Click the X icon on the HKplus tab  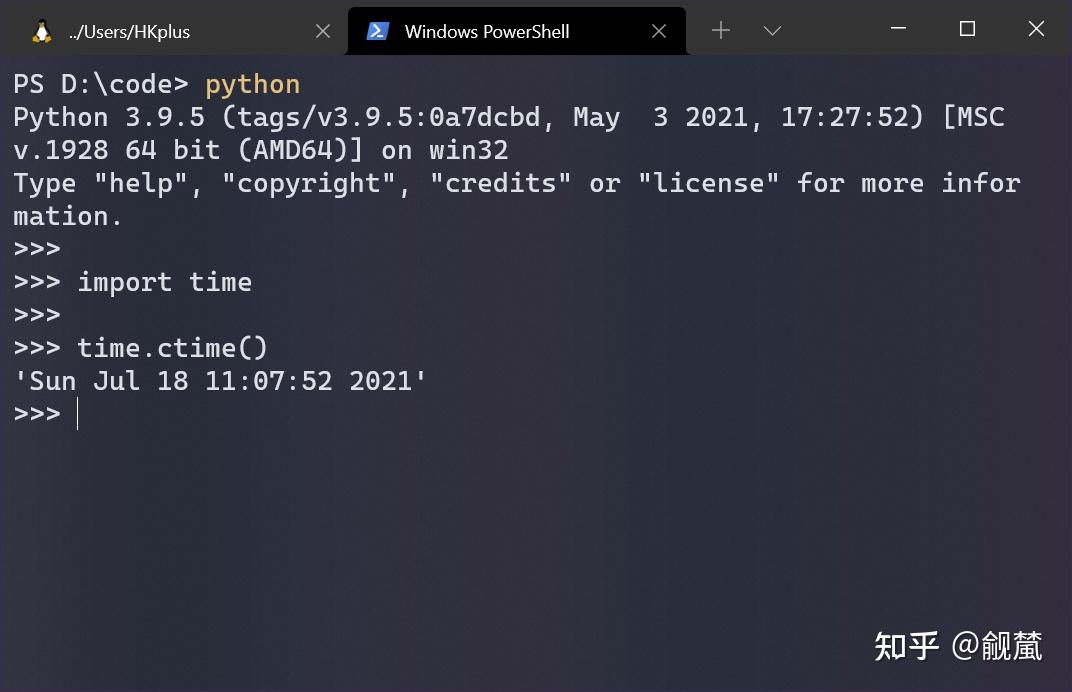(322, 31)
